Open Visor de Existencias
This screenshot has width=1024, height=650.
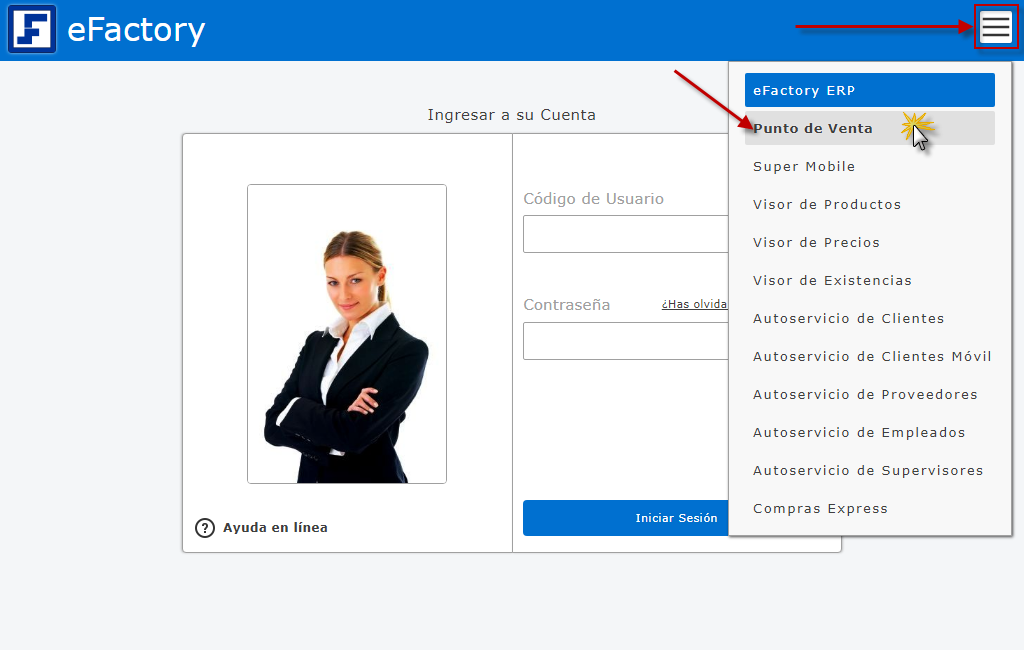click(869, 280)
